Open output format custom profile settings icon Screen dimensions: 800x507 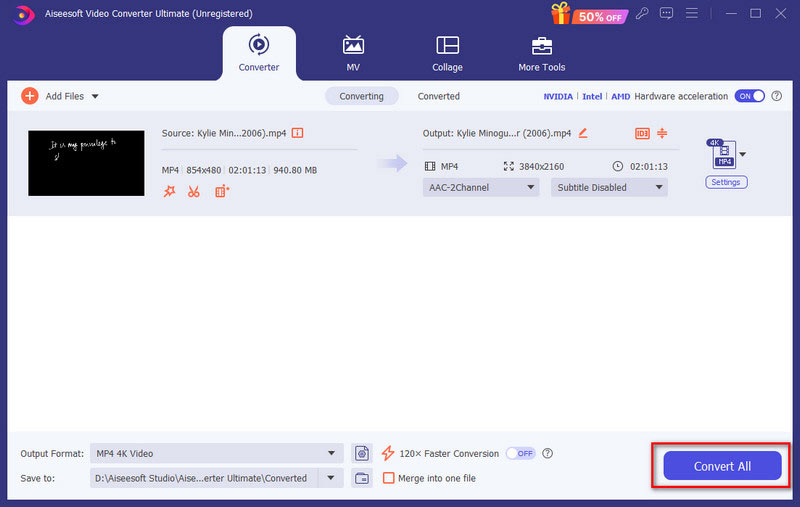(x=362, y=453)
